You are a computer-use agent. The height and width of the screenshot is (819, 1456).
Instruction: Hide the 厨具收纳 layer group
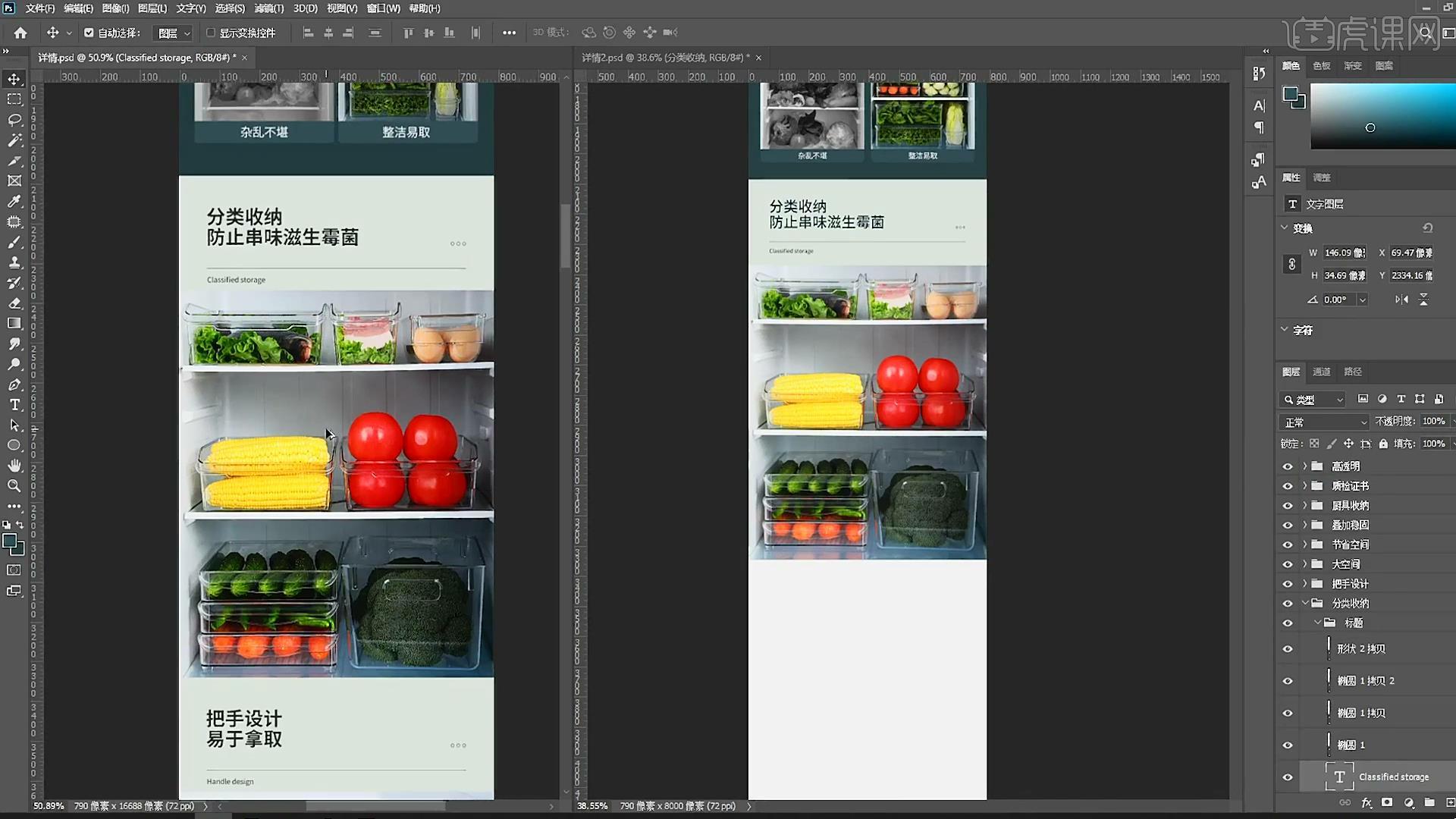pyautogui.click(x=1288, y=506)
